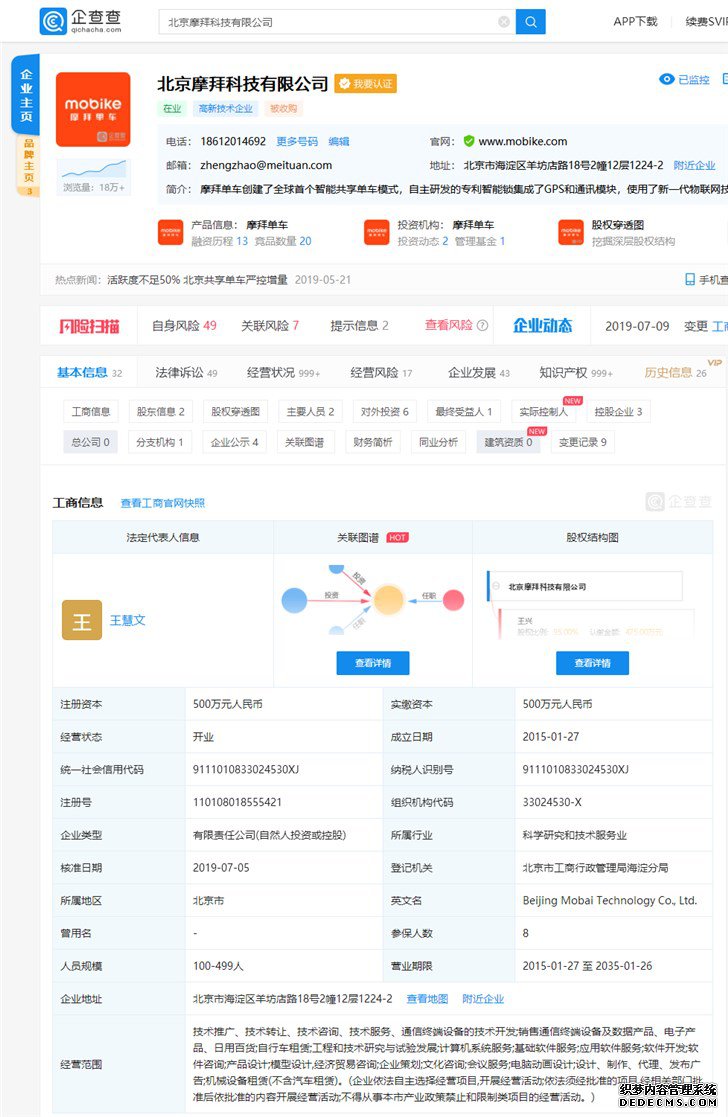Click 查看地图 link in address row
The height and width of the screenshot is (1117, 728).
427,999
